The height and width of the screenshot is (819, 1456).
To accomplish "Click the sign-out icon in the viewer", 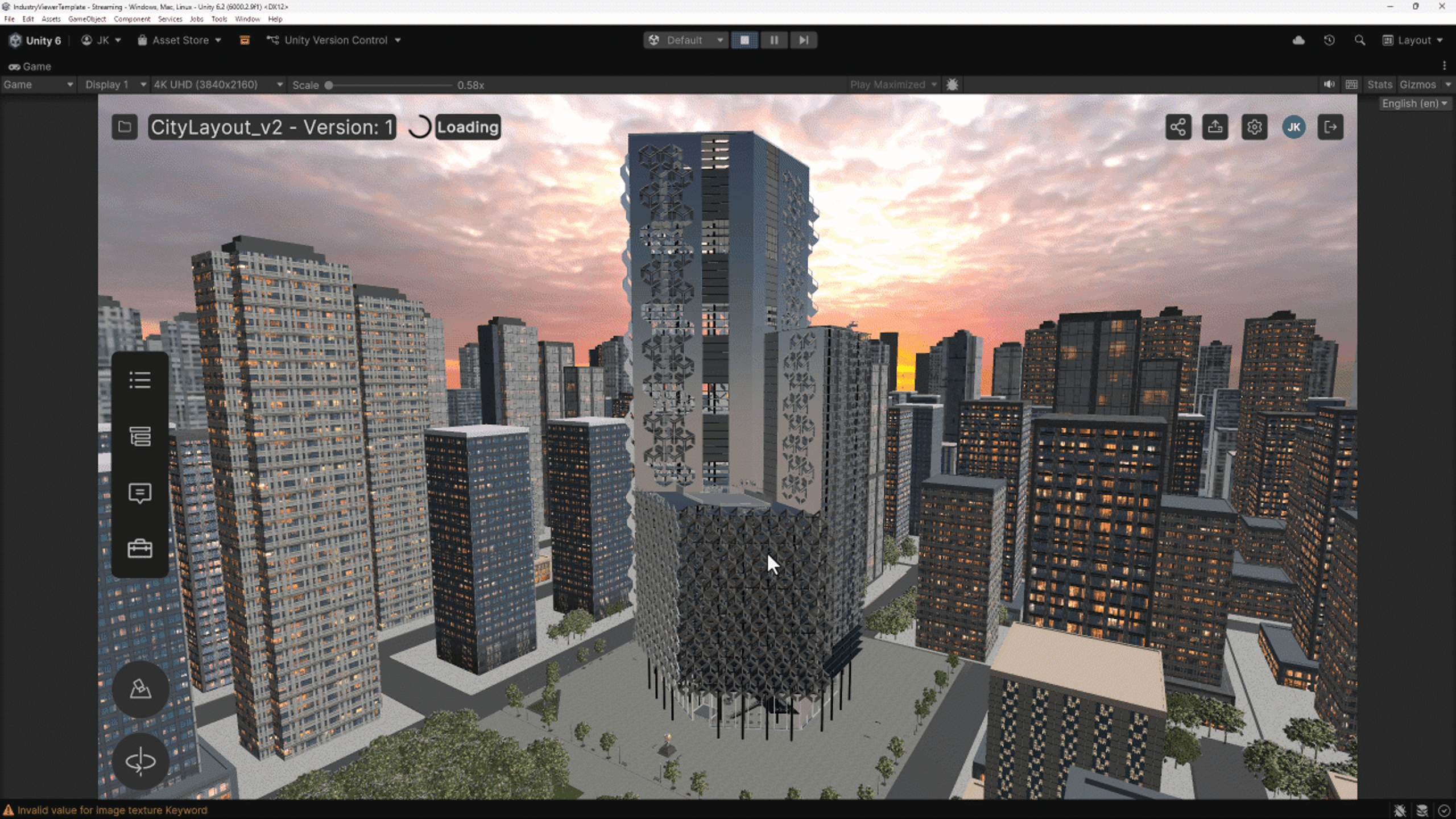I will click(x=1330, y=127).
